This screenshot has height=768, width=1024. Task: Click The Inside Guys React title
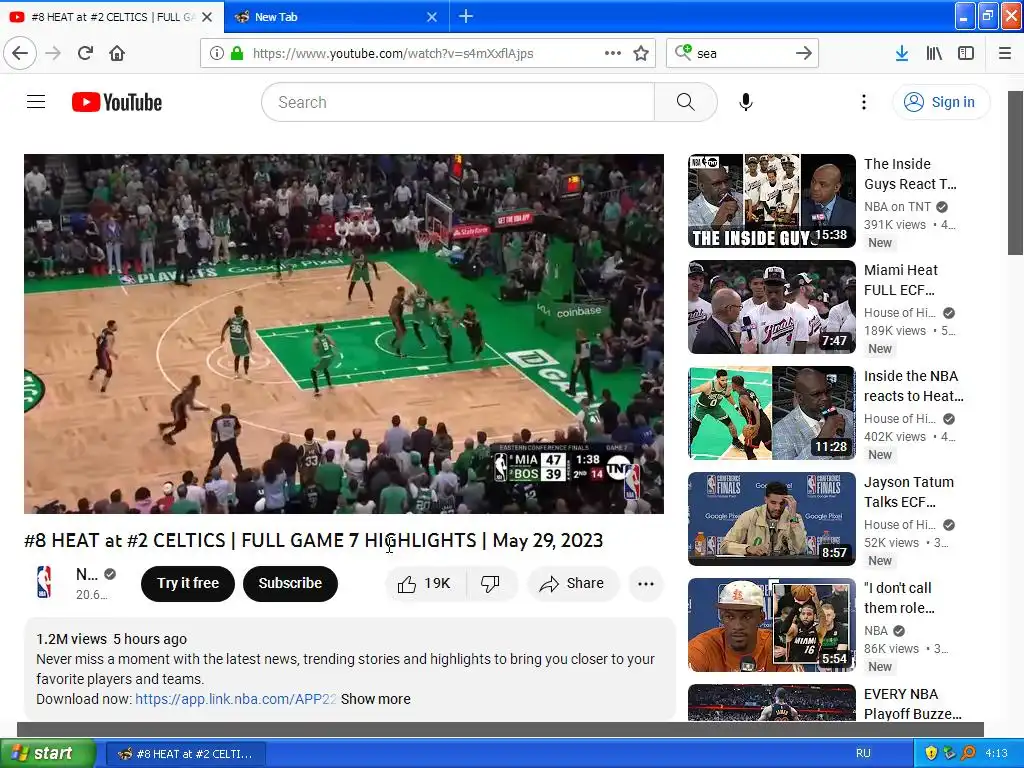[x=910, y=174]
